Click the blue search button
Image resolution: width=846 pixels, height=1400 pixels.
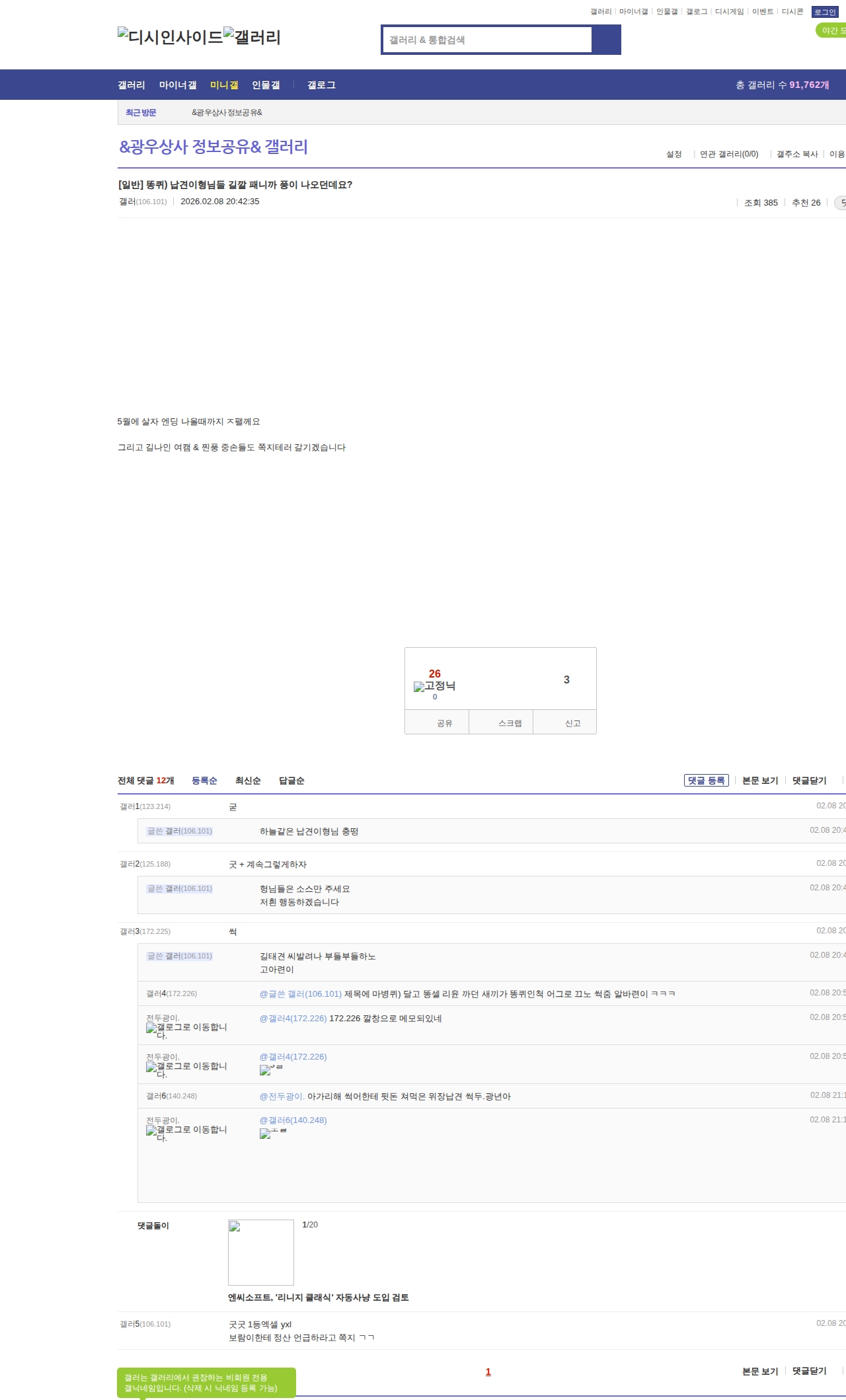tap(606, 40)
